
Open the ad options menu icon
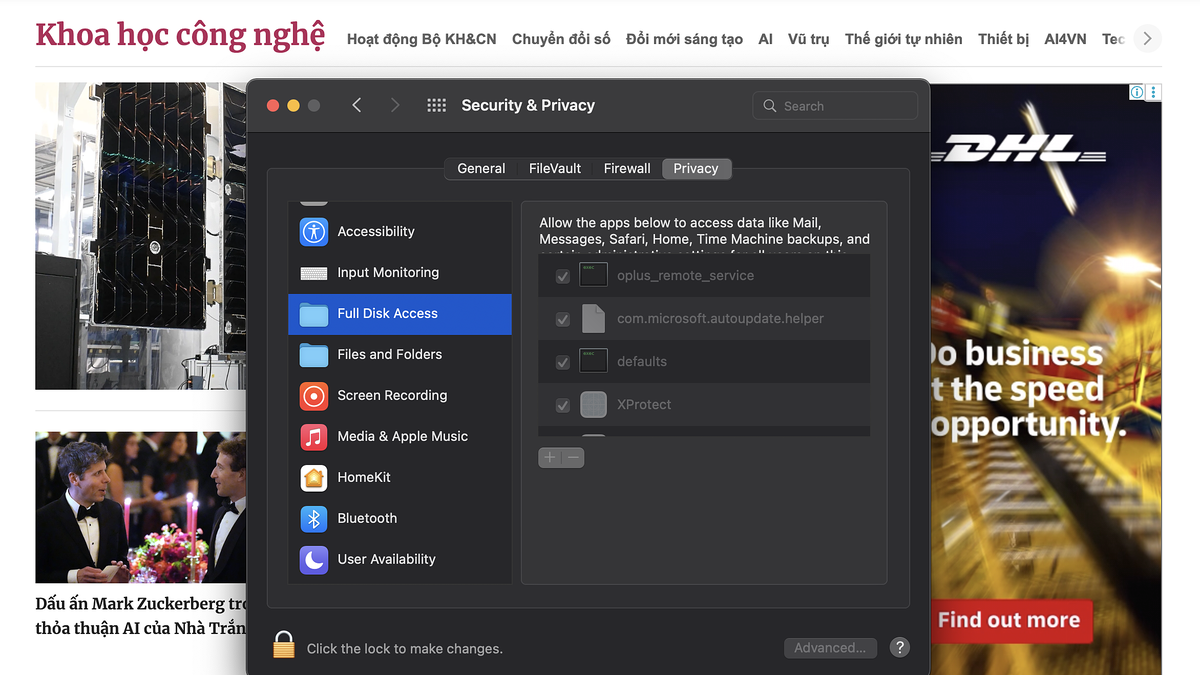pos(1154,92)
